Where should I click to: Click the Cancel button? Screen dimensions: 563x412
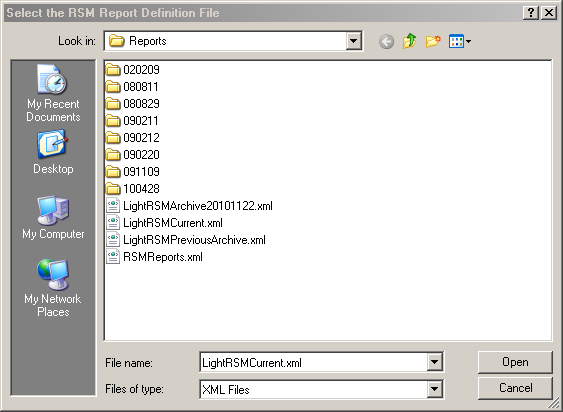[515, 388]
